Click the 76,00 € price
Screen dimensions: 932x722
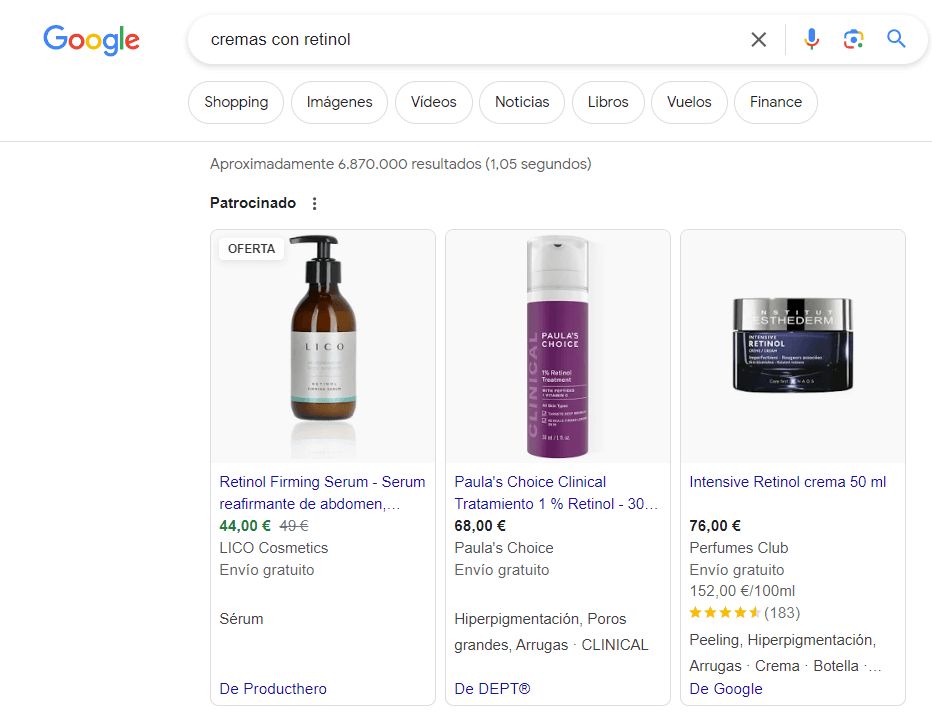click(715, 526)
